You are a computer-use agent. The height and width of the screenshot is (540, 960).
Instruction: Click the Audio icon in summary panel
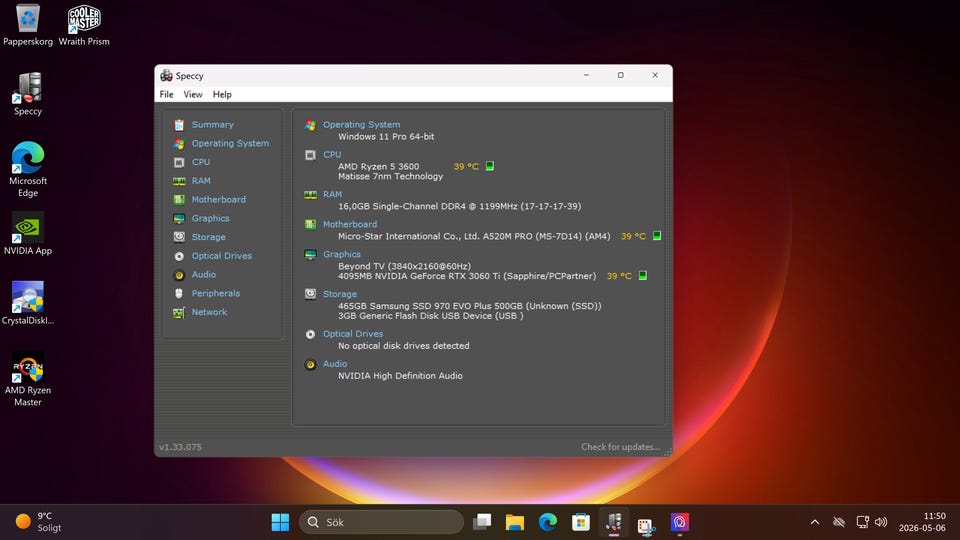click(310, 364)
